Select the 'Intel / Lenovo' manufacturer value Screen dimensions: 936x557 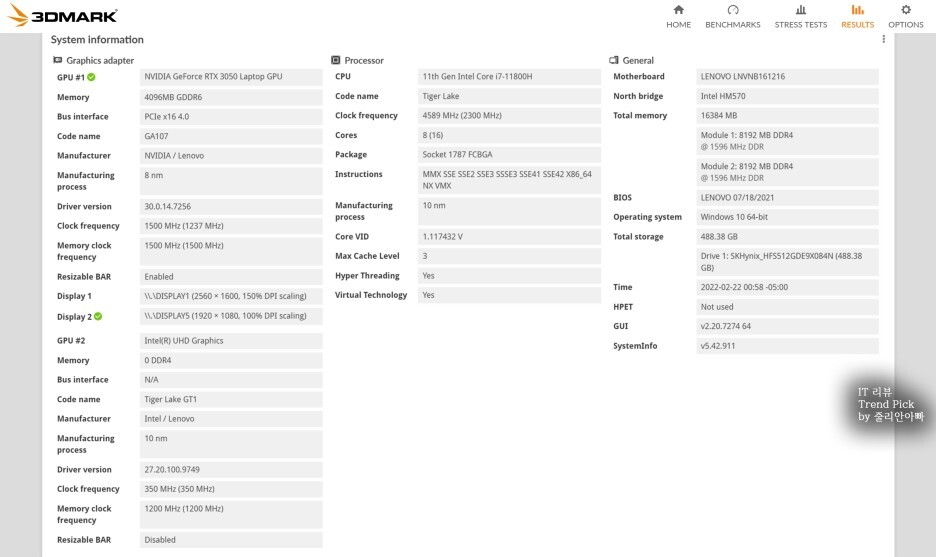[231, 419]
